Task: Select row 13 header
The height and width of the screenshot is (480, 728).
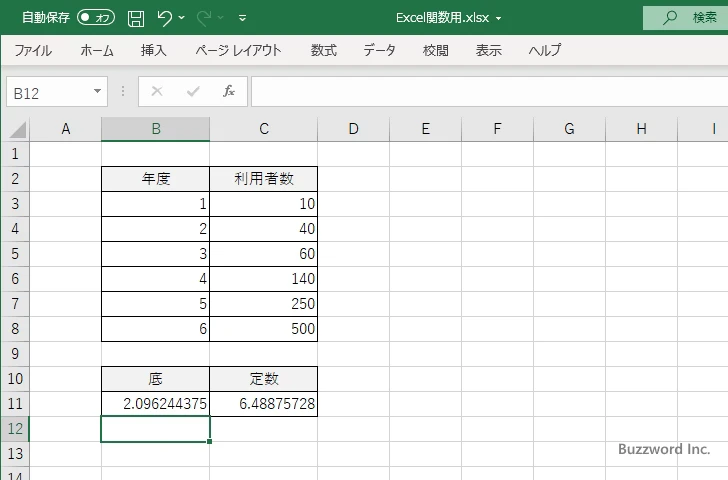Action: pyautogui.click(x=15, y=454)
